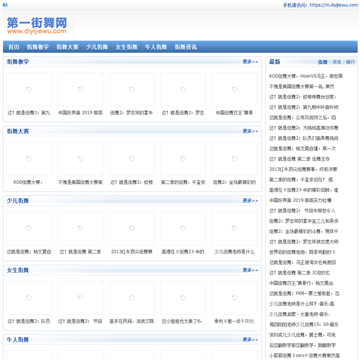
Task: Open 牛人街舞 in the navigation bar
Action: pos(156,47)
